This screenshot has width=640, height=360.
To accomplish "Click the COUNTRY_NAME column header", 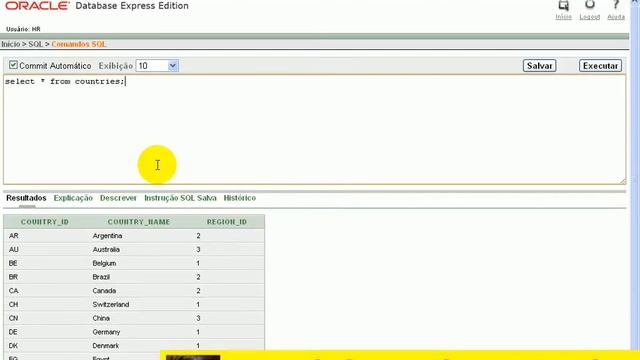I will [x=139, y=222].
